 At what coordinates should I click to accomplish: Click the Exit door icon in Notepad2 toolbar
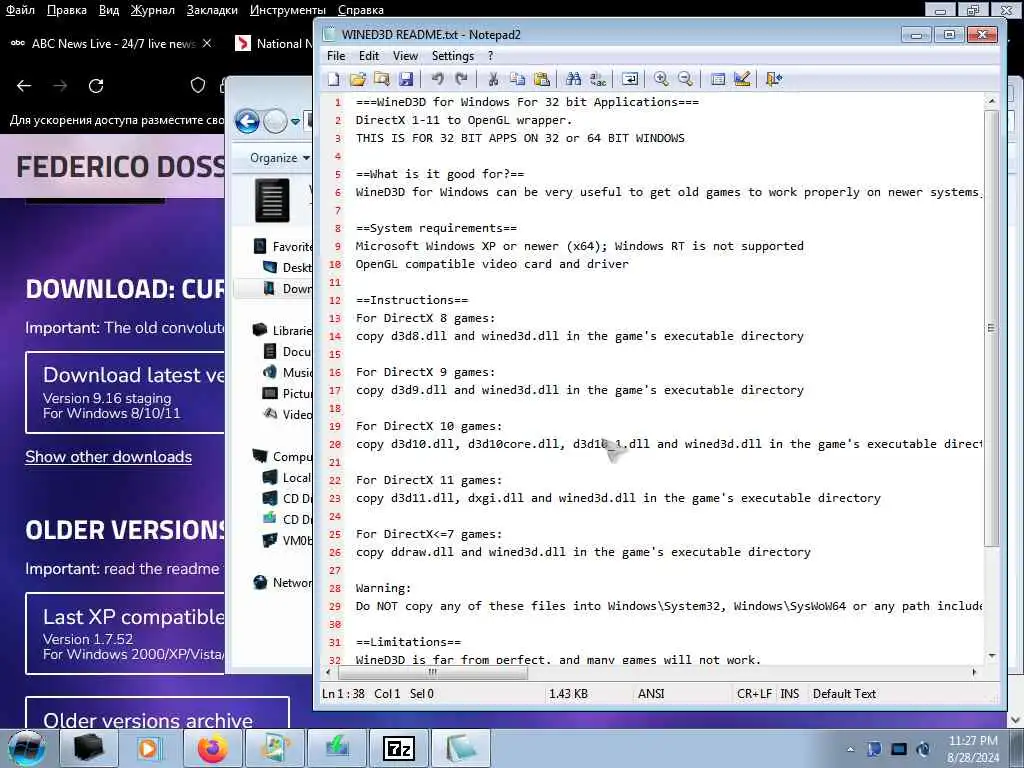(x=774, y=79)
